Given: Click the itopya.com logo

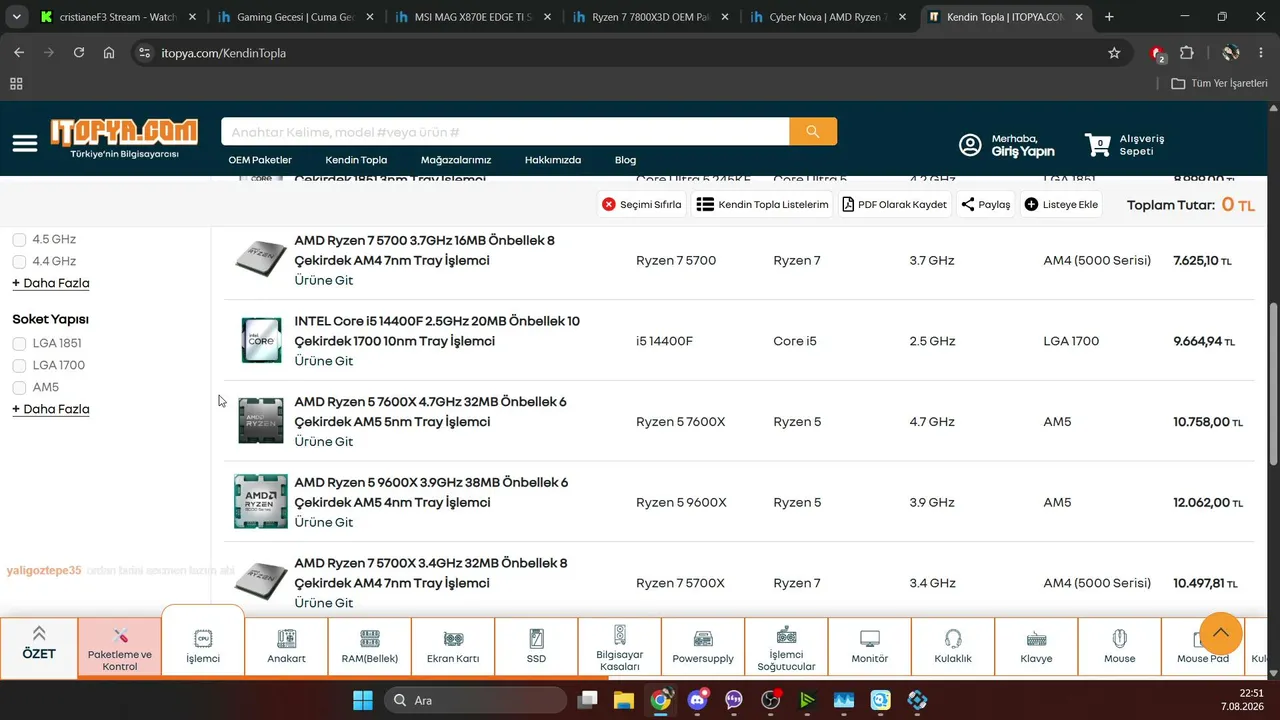Looking at the screenshot, I should coord(124,138).
